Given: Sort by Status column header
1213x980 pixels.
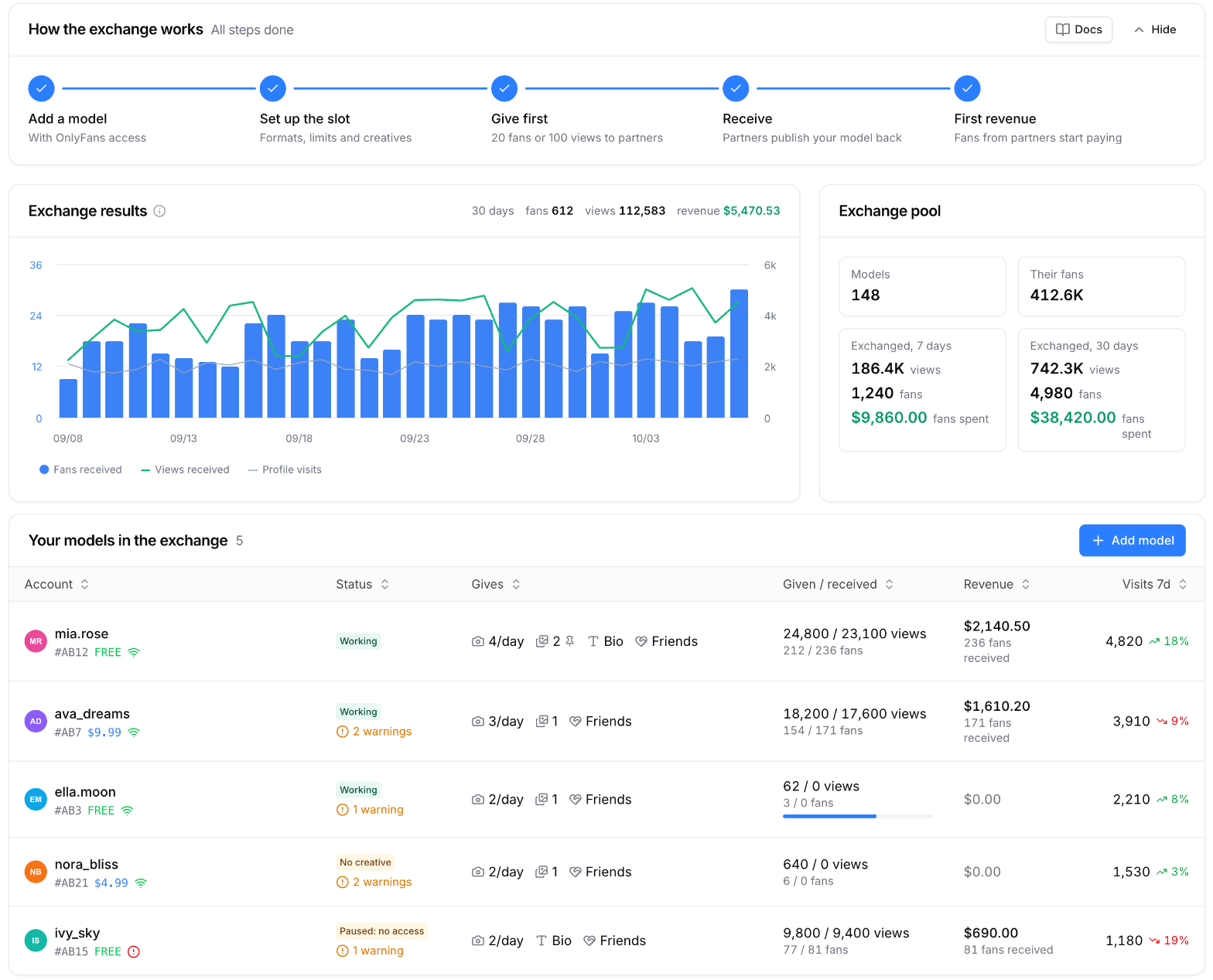Looking at the screenshot, I should (x=362, y=585).
